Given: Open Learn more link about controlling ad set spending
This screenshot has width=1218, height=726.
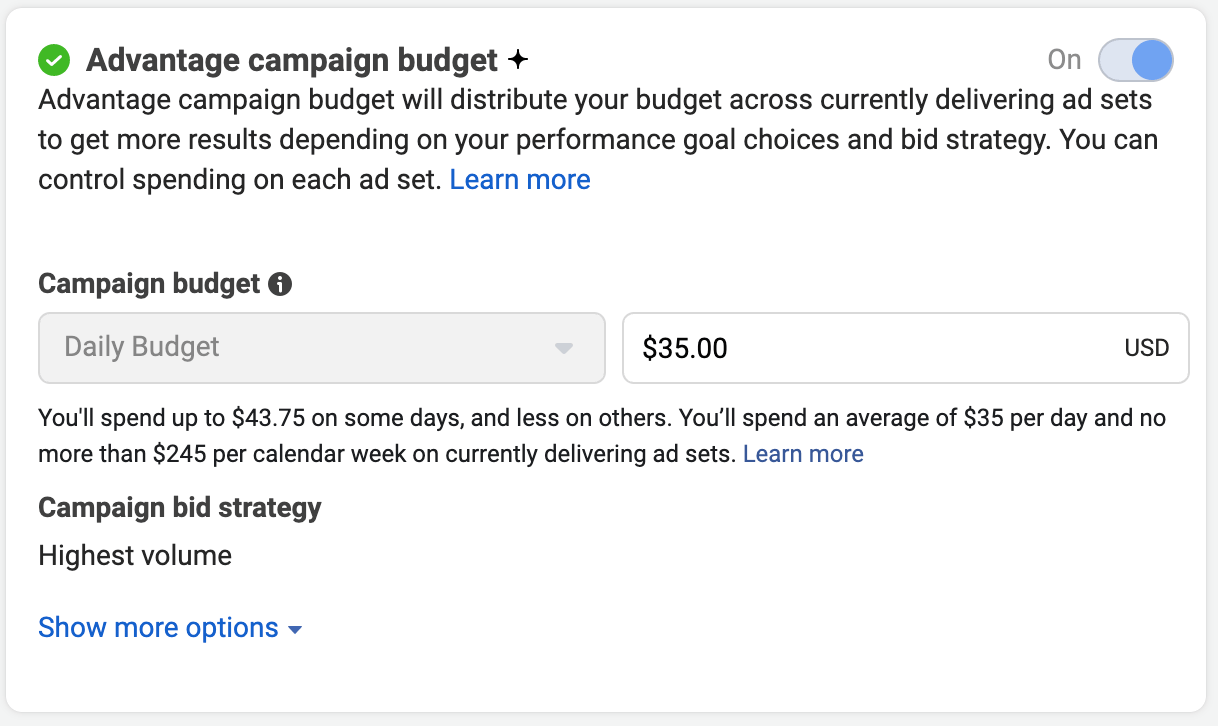Looking at the screenshot, I should [x=520, y=180].
